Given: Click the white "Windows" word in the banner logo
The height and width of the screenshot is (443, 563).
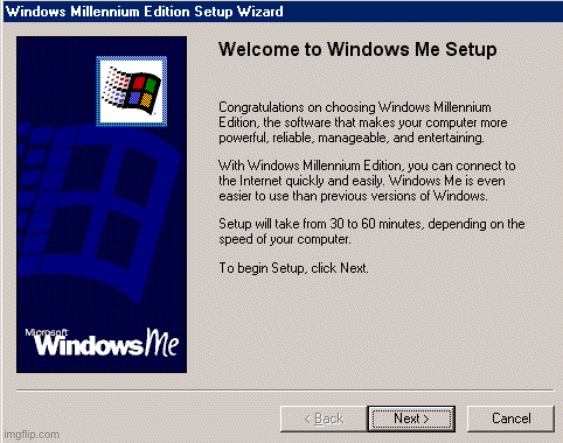Looking at the screenshot, I should click(x=89, y=346).
